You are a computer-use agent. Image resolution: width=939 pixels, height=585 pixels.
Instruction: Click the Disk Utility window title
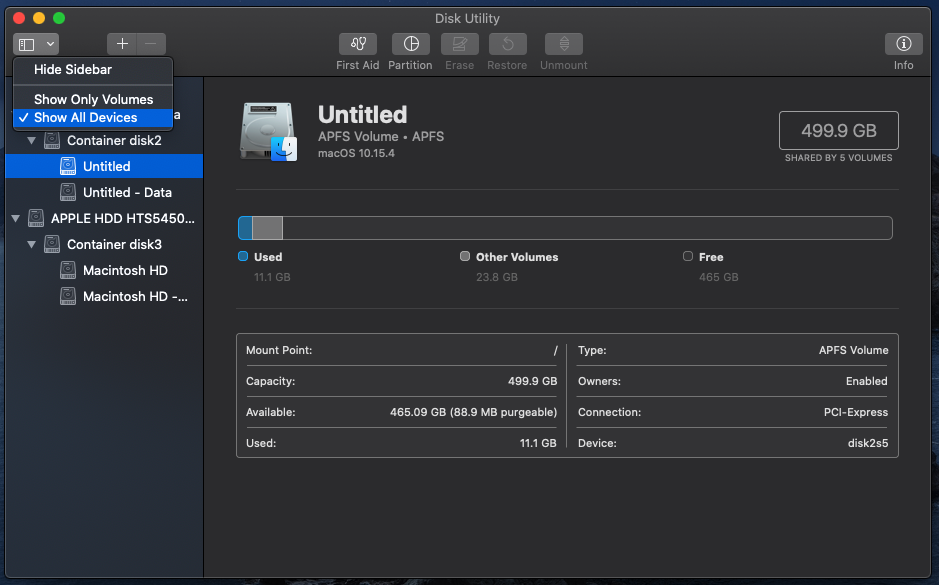467,19
